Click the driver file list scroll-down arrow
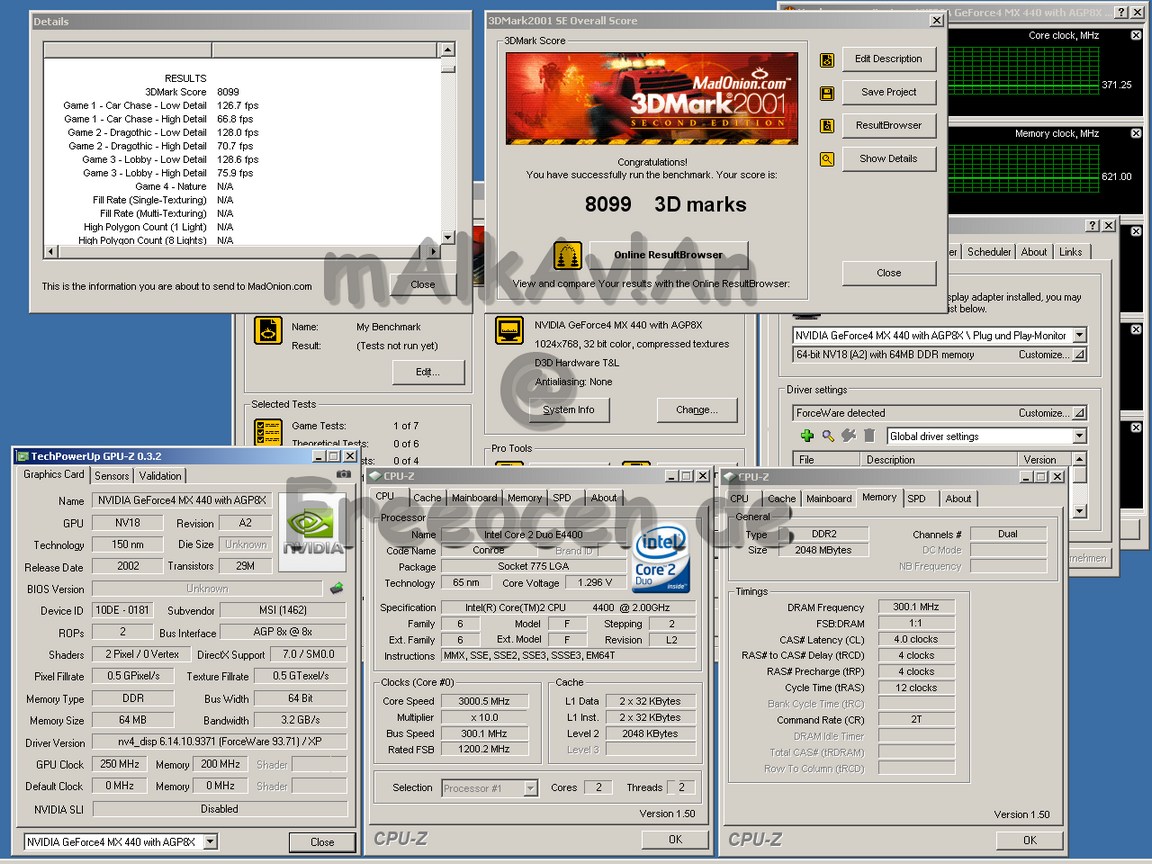The image size is (1152, 864). [1079, 511]
